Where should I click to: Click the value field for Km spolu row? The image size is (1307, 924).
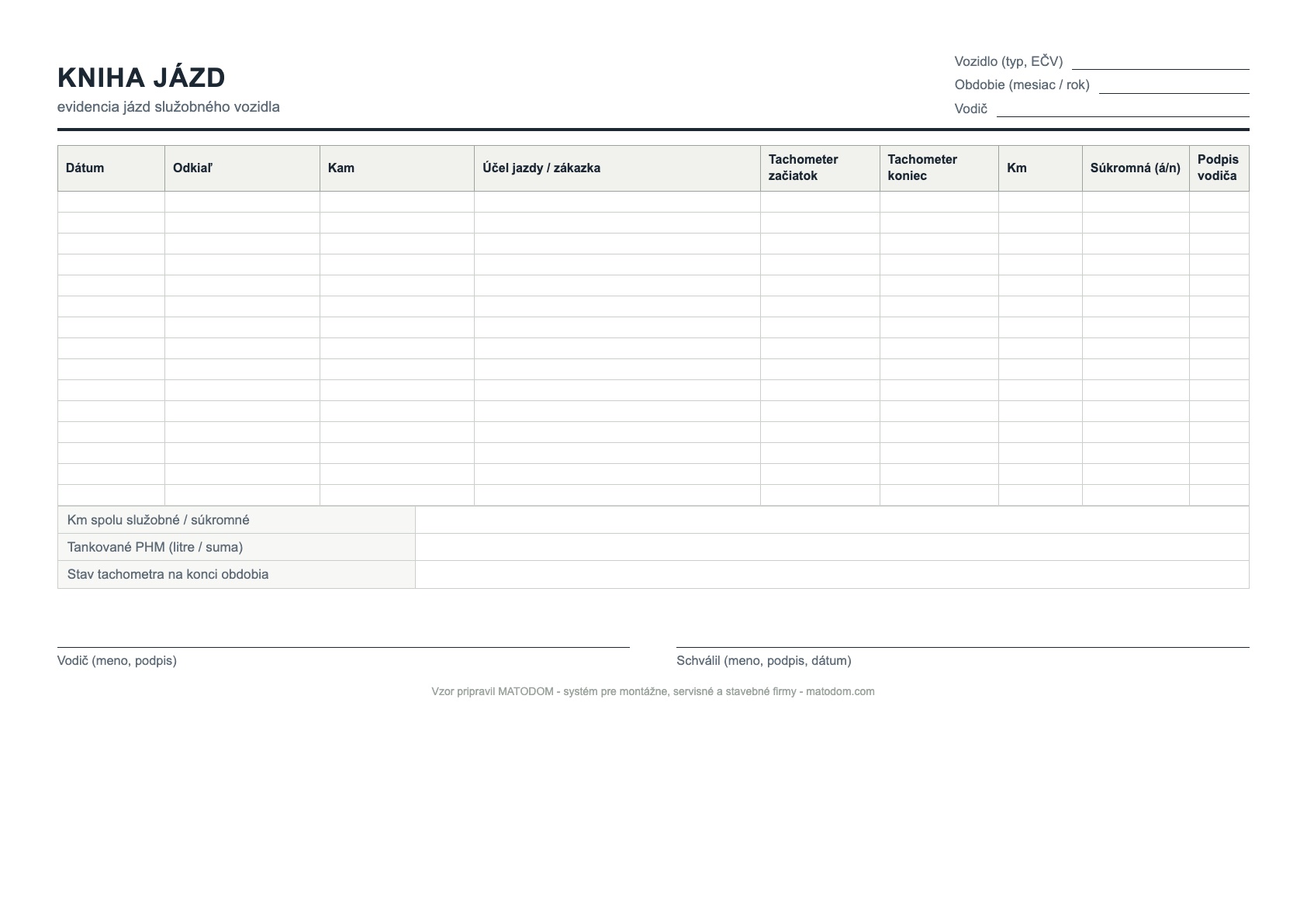point(832,520)
